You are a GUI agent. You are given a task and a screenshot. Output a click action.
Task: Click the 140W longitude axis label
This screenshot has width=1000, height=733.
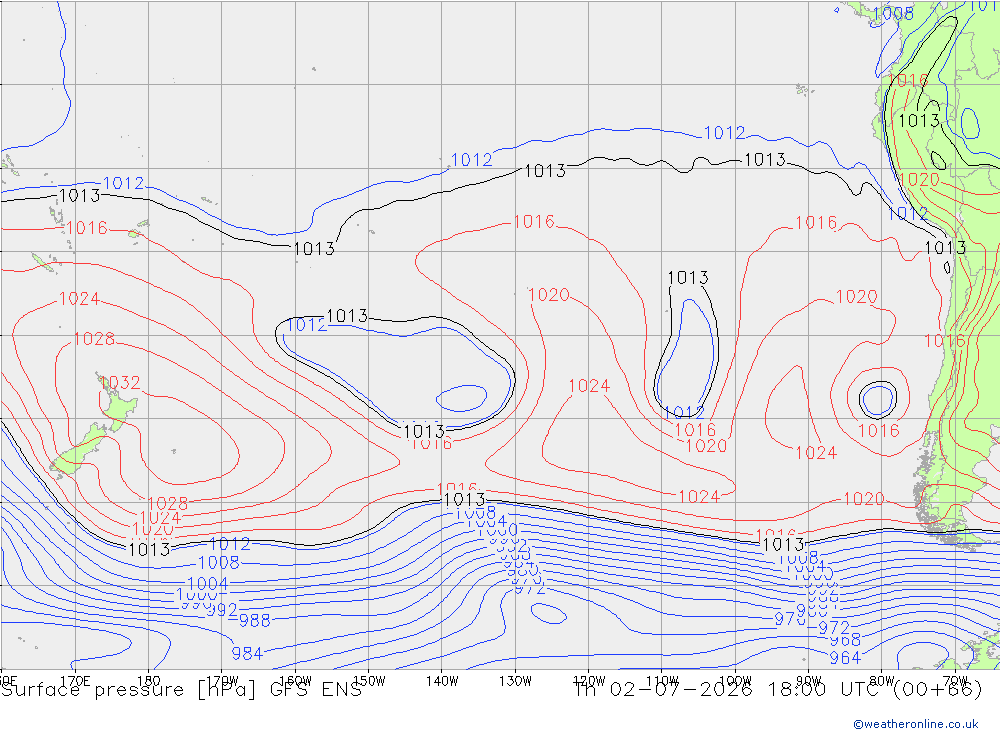[442, 681]
